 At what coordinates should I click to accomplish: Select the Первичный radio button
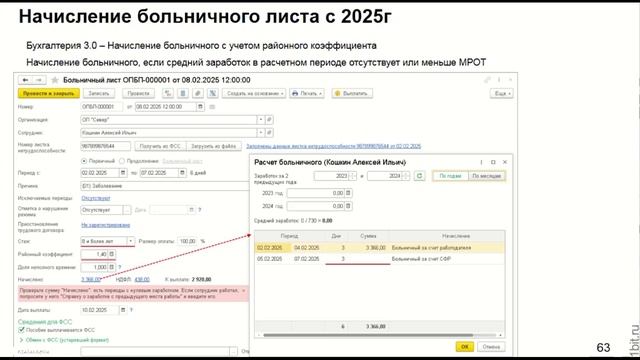pos(84,161)
